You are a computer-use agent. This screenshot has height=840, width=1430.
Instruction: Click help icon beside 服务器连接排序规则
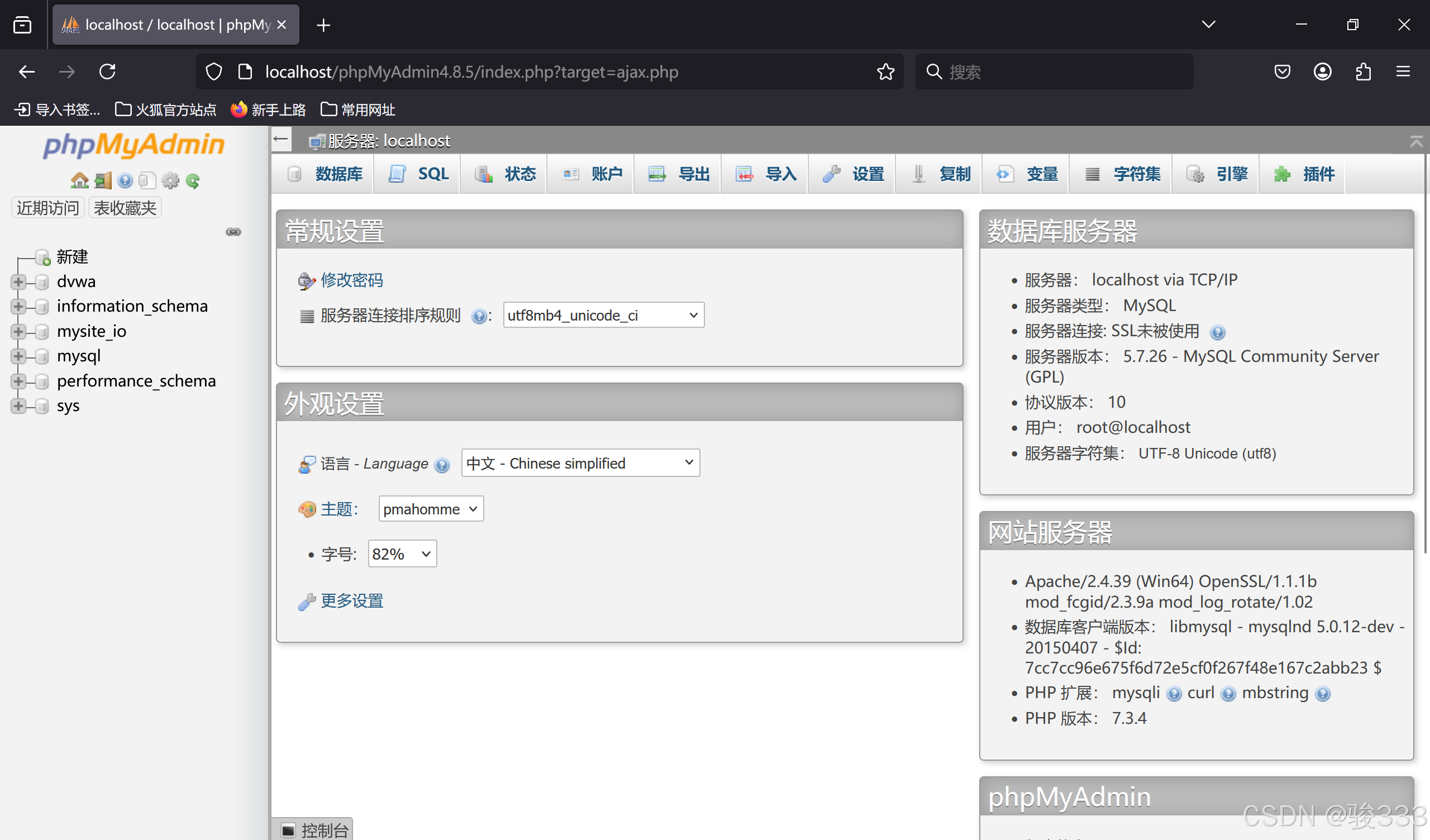478,316
